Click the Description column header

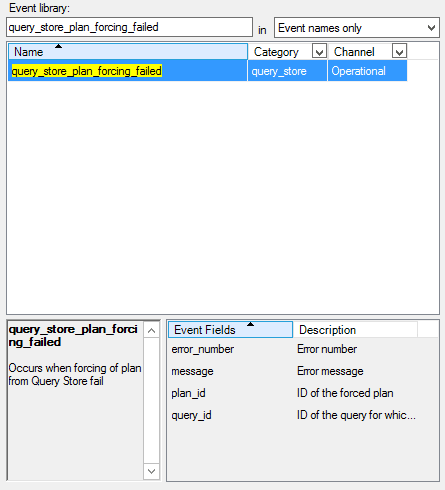point(355,330)
